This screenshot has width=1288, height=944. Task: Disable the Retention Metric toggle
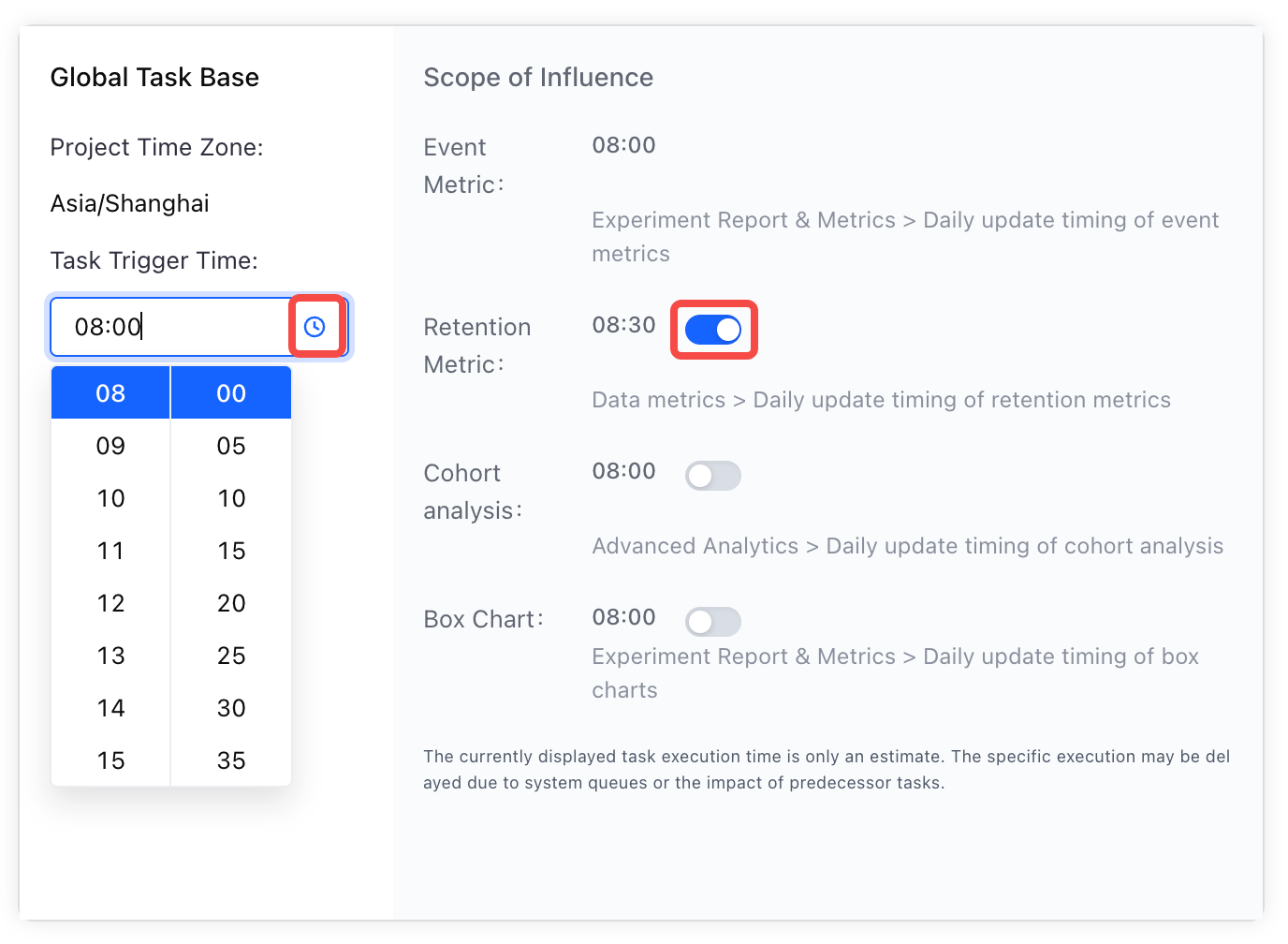click(x=713, y=330)
